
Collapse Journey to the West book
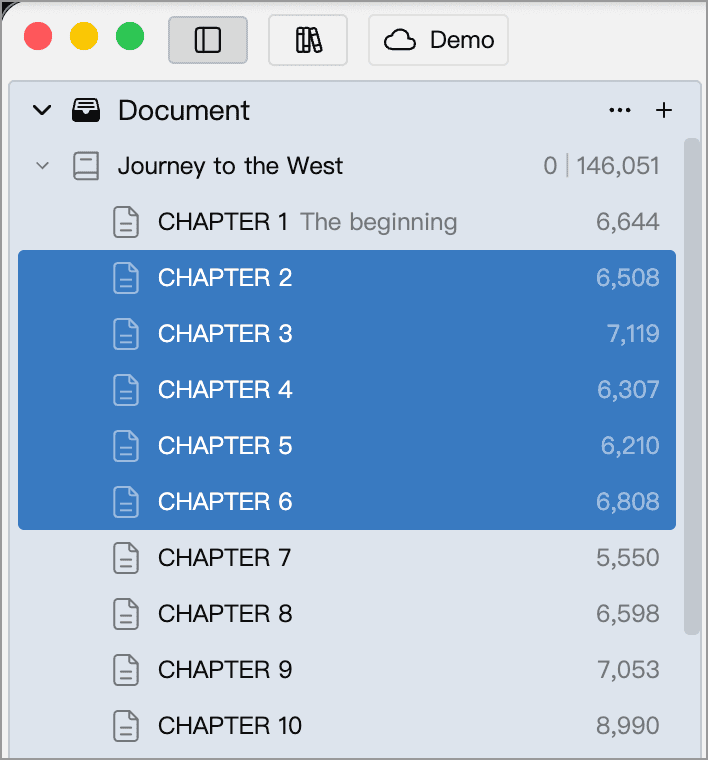(x=43, y=166)
